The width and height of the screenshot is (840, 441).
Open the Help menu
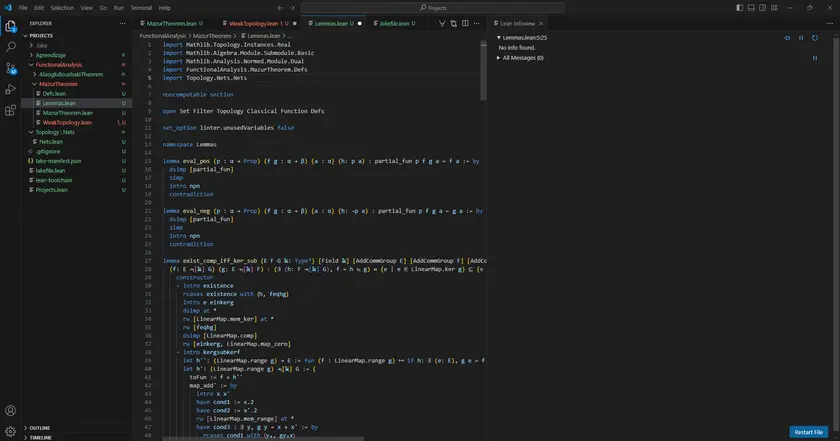(x=164, y=8)
